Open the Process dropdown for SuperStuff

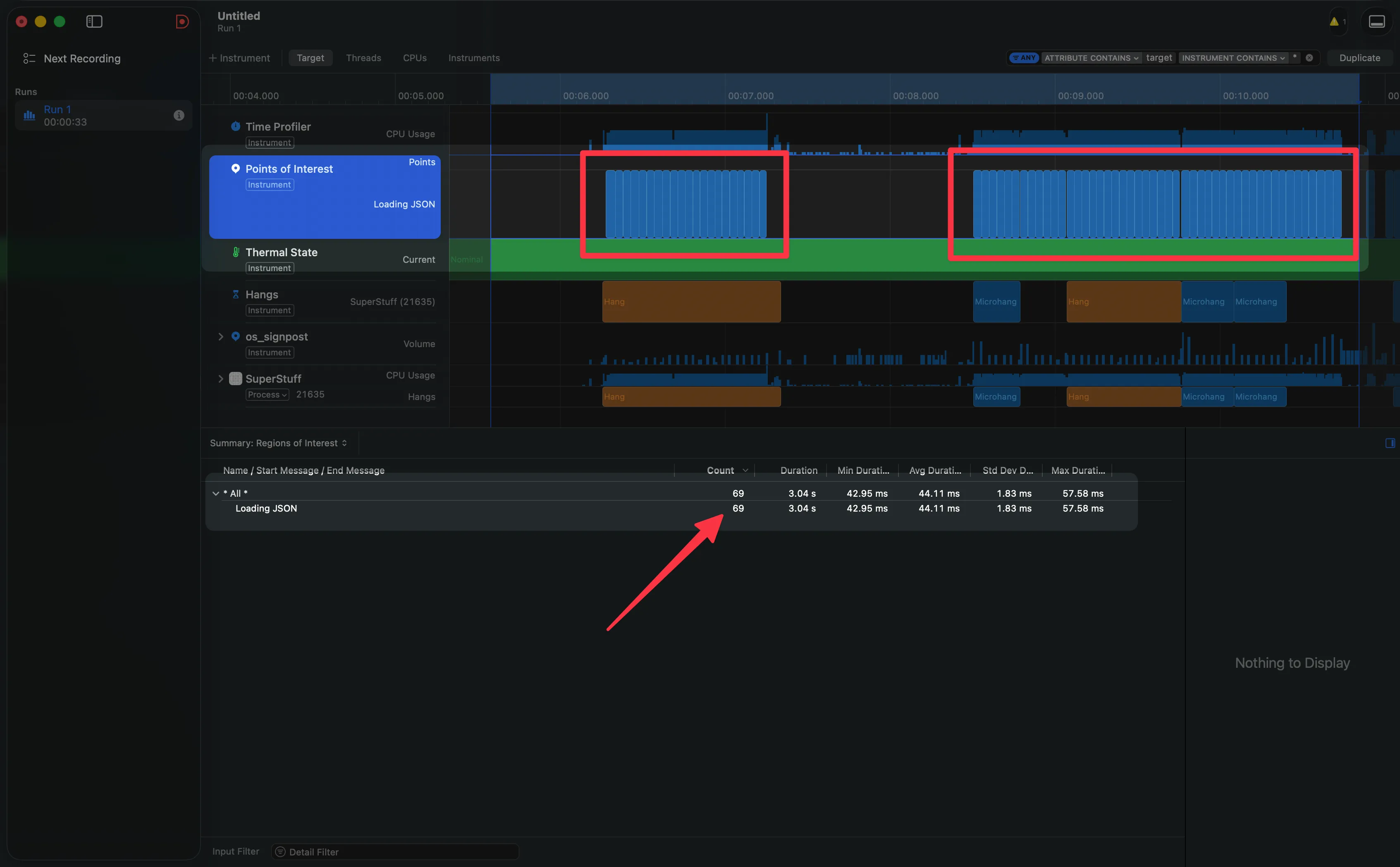click(266, 395)
